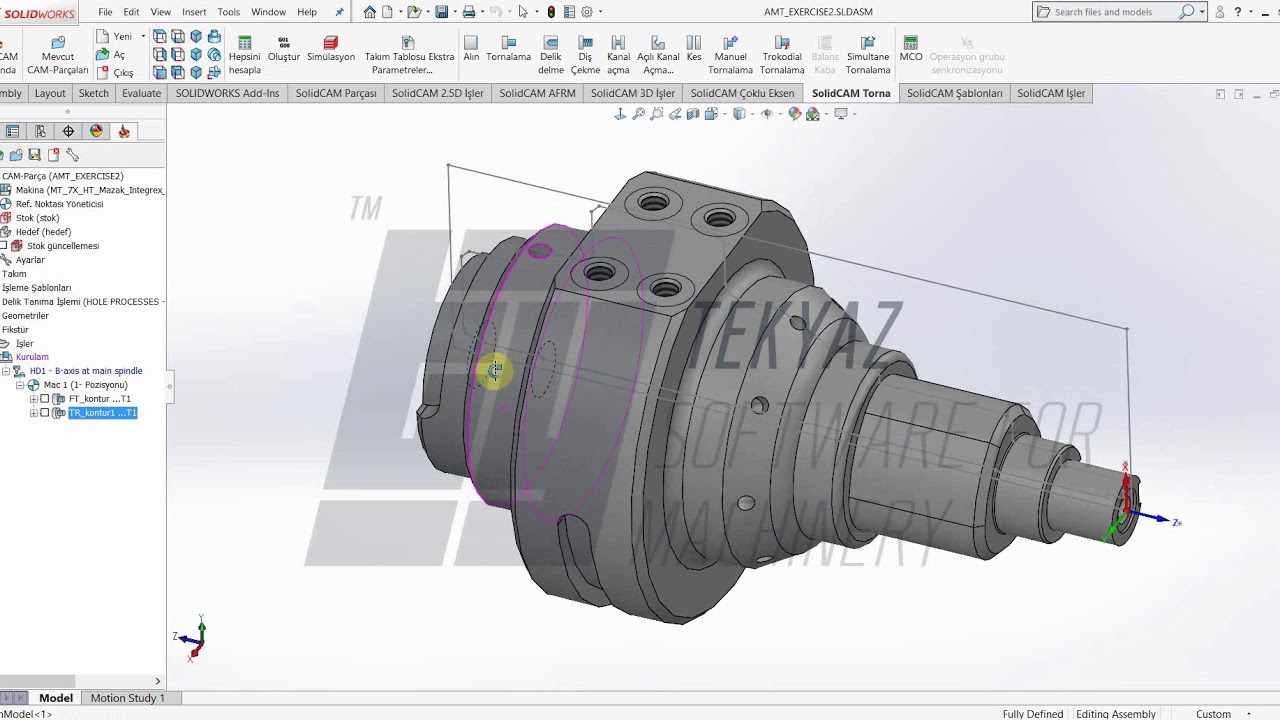Click the Home icon in the top toolbar
1280x720 pixels.
tap(370, 12)
